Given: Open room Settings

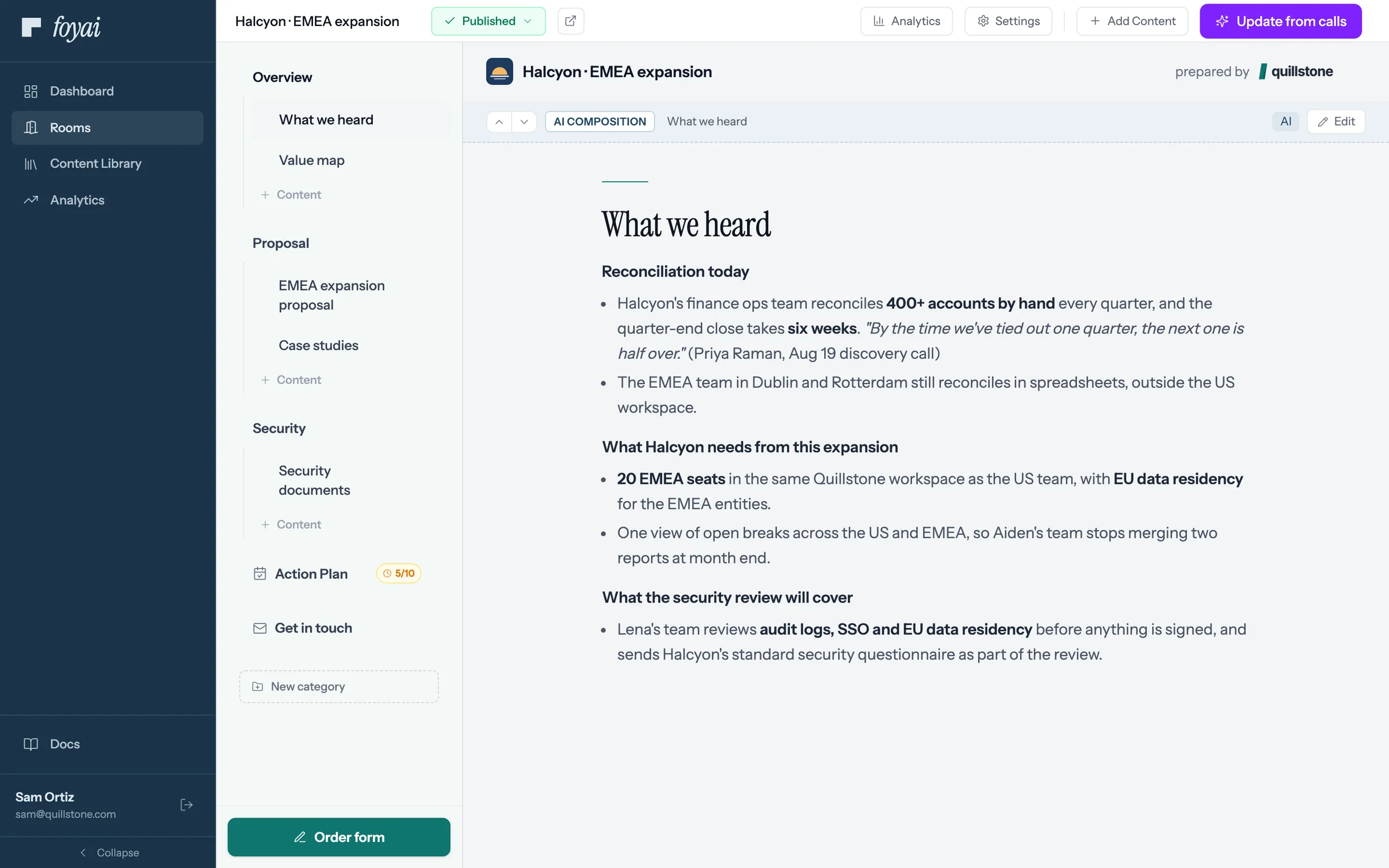Looking at the screenshot, I should (x=1008, y=21).
